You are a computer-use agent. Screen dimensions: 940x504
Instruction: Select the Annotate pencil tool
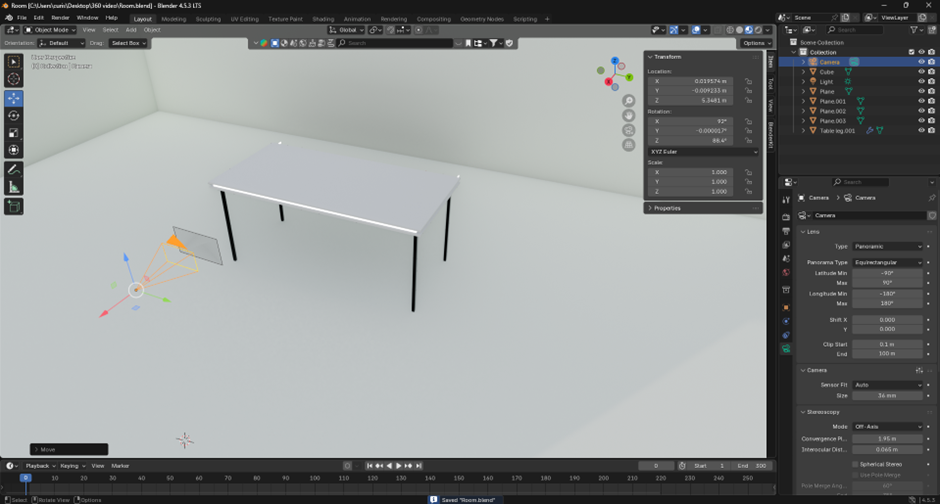click(x=14, y=169)
